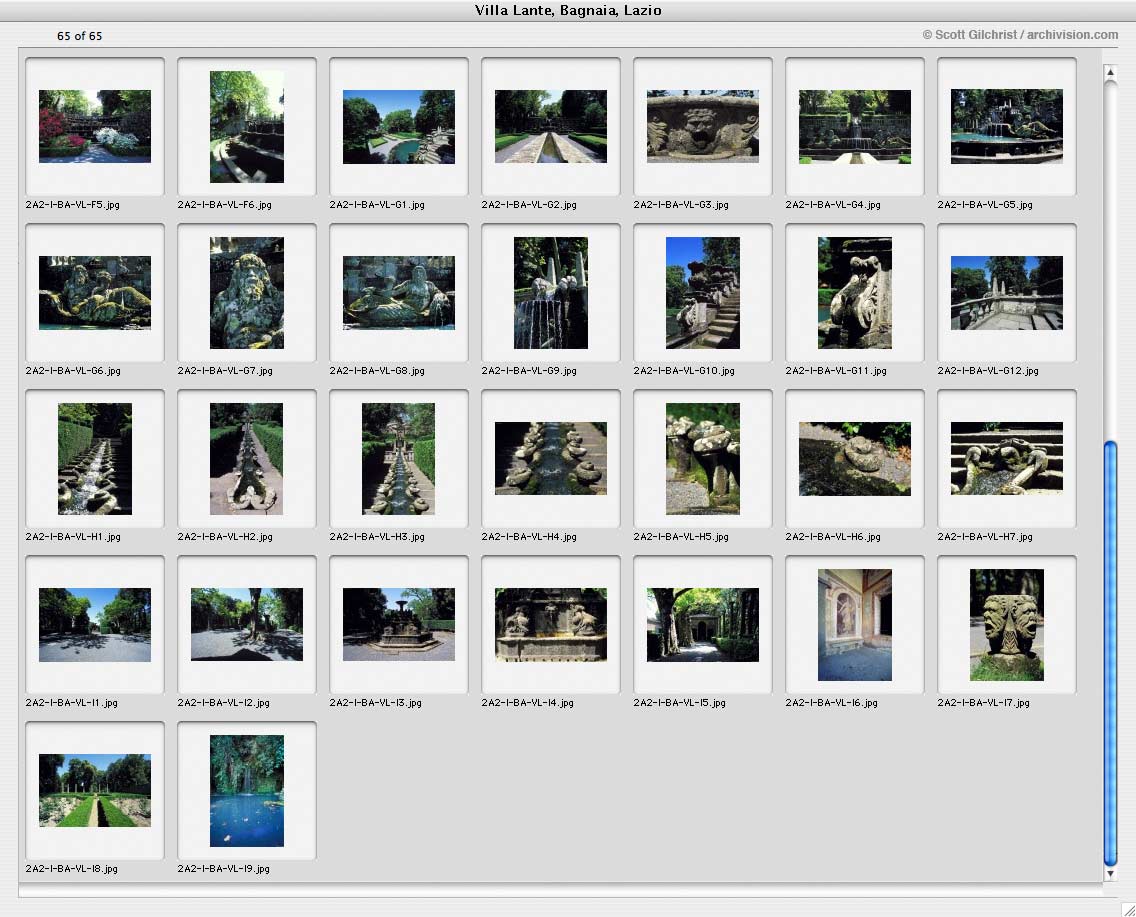The image size is (1136, 917).
Task: Choose the 2A2-I-BA-VL-G7.jpg bearded statue thumbnail
Action: coord(247,293)
